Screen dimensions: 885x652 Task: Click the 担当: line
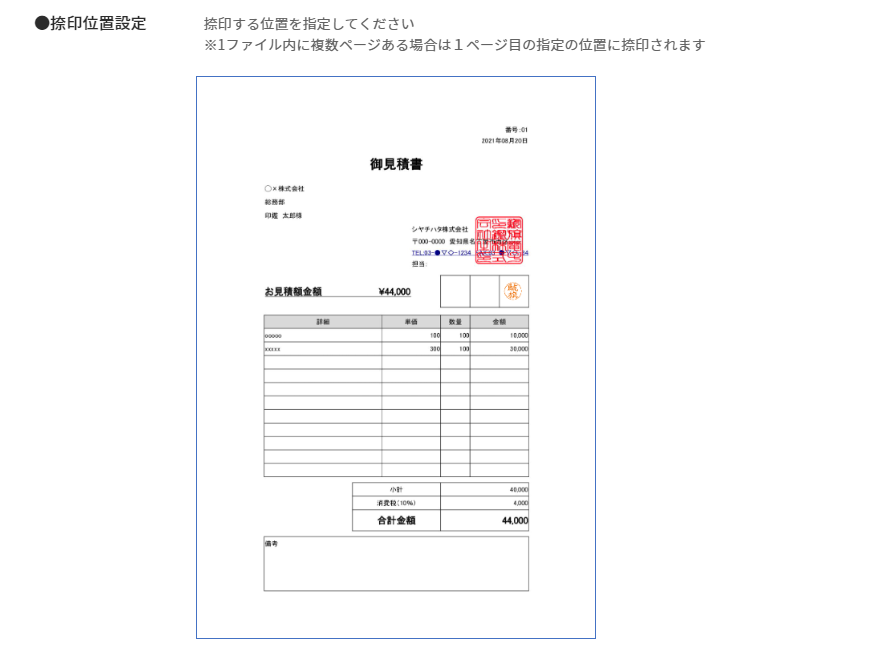coord(419,264)
